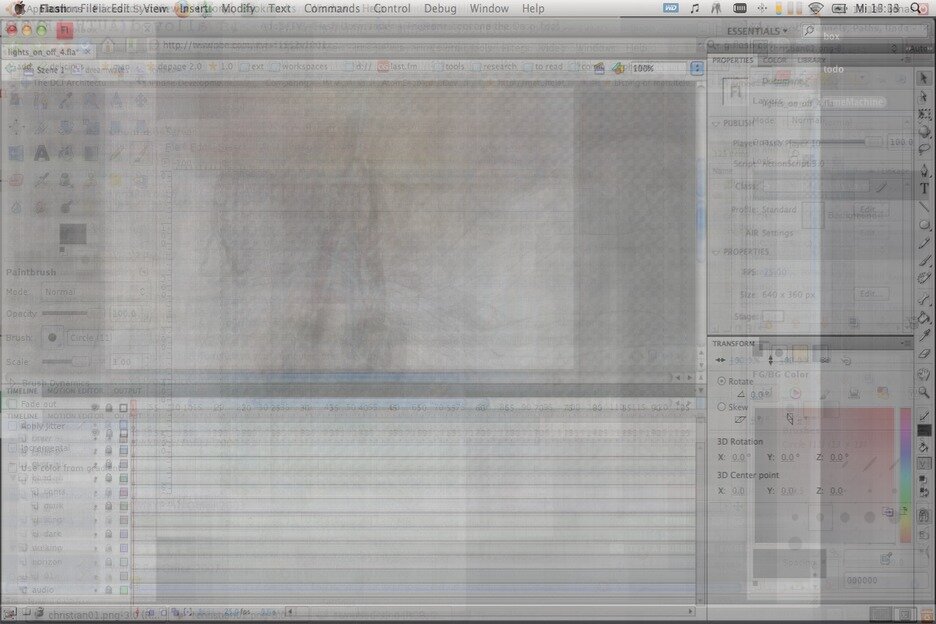This screenshot has width=936, height=624.
Task: Collapse the PROPERTIES section triangle
Action: tap(716, 252)
